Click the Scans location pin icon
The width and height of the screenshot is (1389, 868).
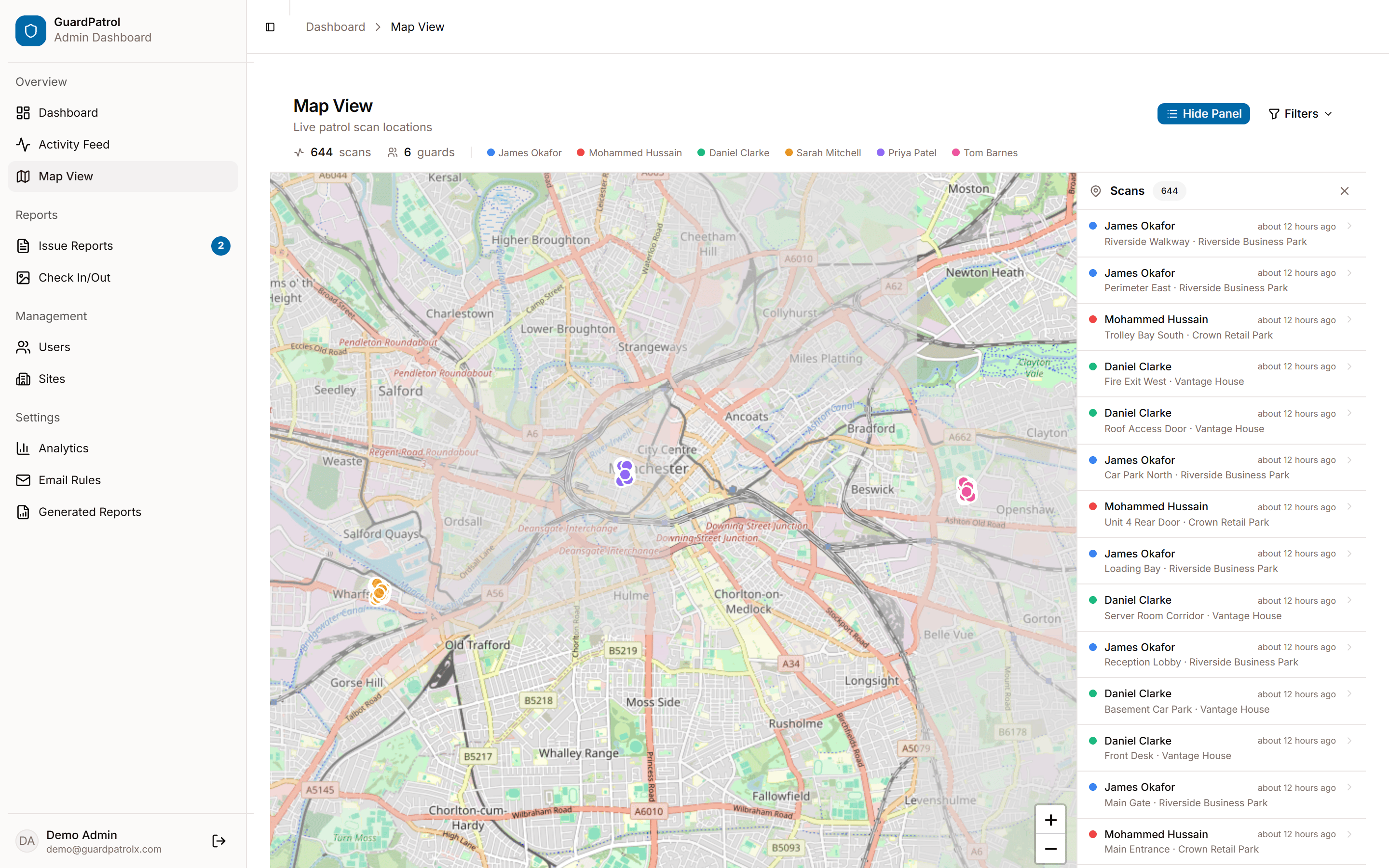tap(1095, 191)
